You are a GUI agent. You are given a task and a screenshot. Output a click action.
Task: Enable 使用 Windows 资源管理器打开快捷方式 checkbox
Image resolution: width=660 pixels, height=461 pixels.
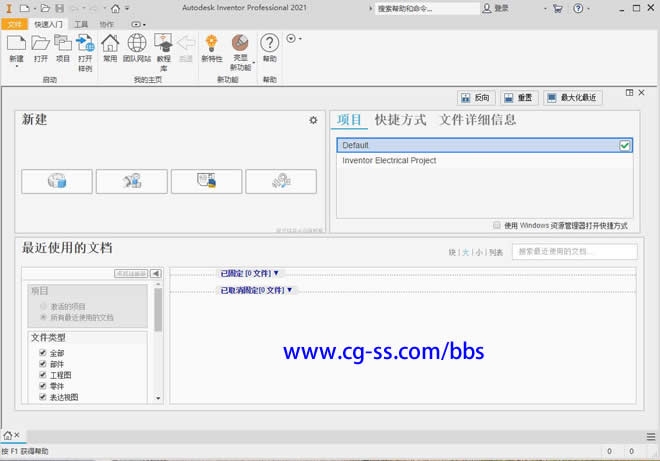point(497,225)
